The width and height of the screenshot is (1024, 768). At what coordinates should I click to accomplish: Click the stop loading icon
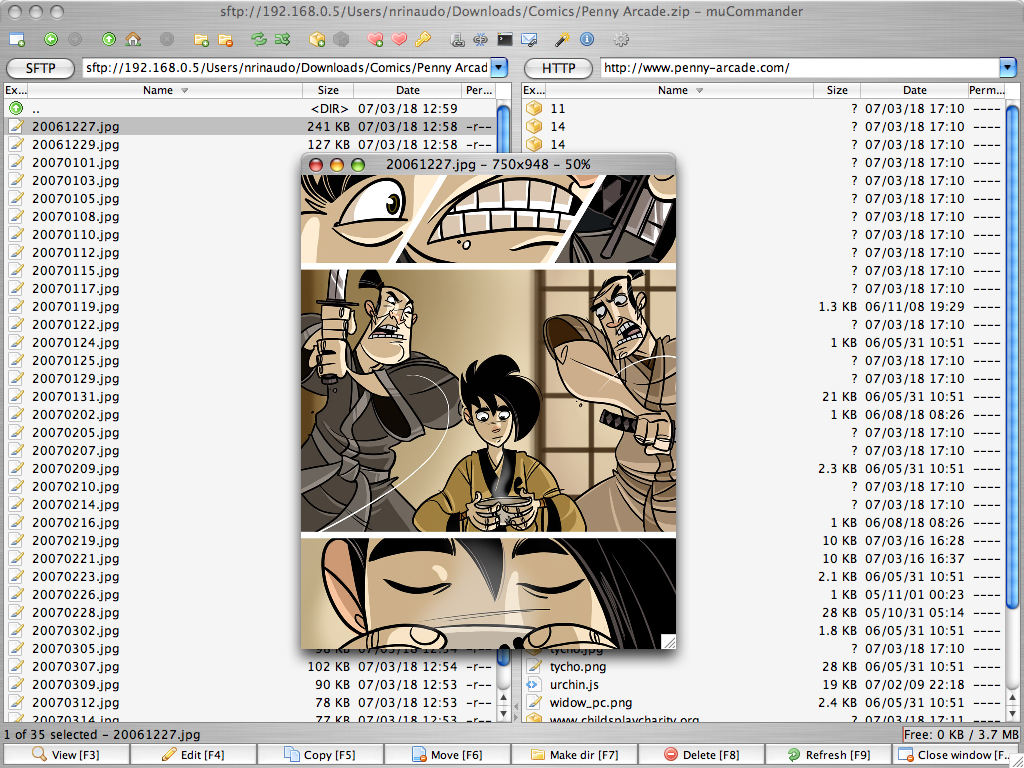(167, 40)
